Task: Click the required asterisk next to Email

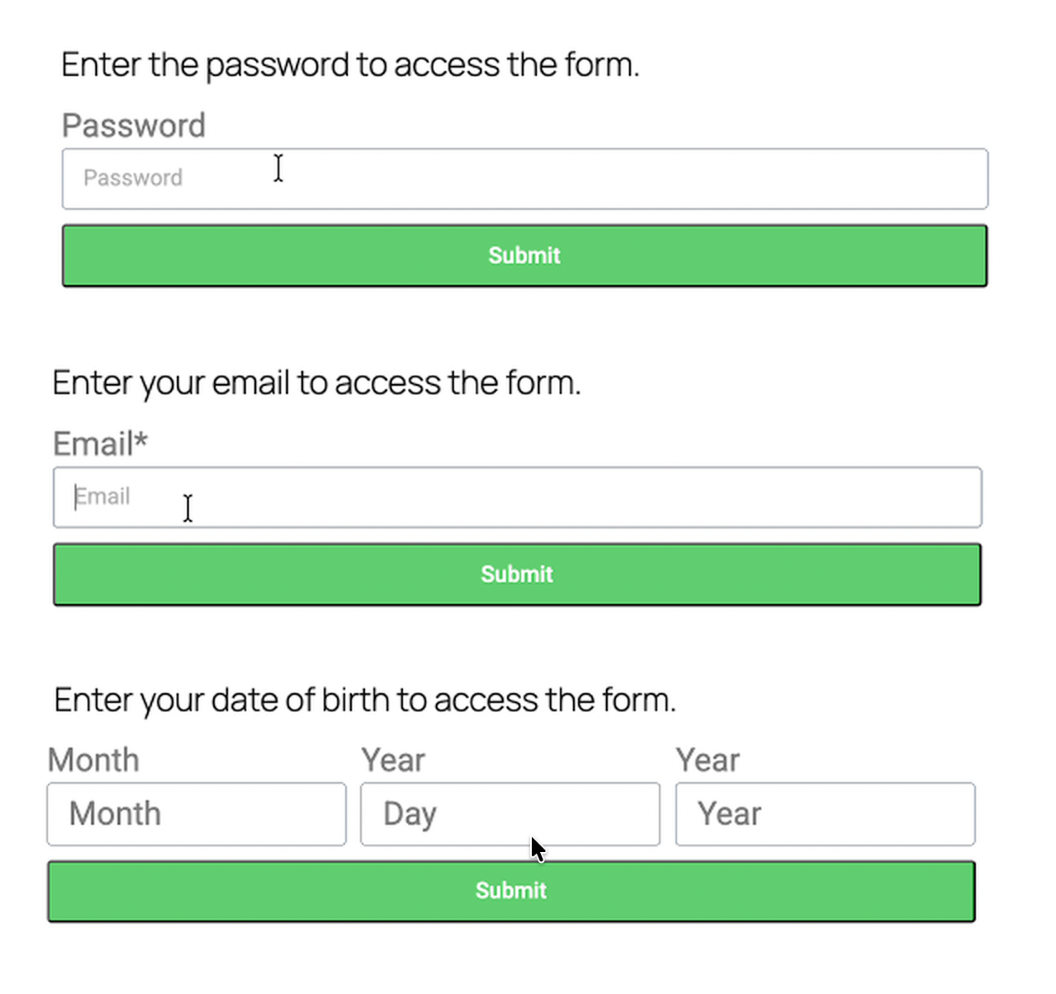Action: click(x=141, y=440)
